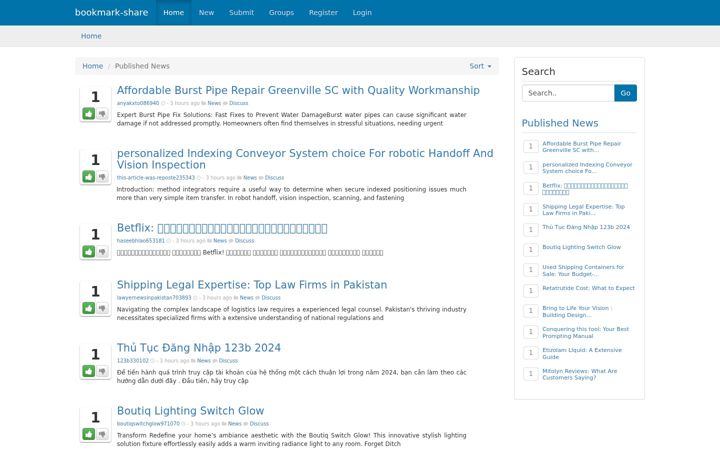
Task: Downvote the Betflix post
Action: (x=102, y=251)
